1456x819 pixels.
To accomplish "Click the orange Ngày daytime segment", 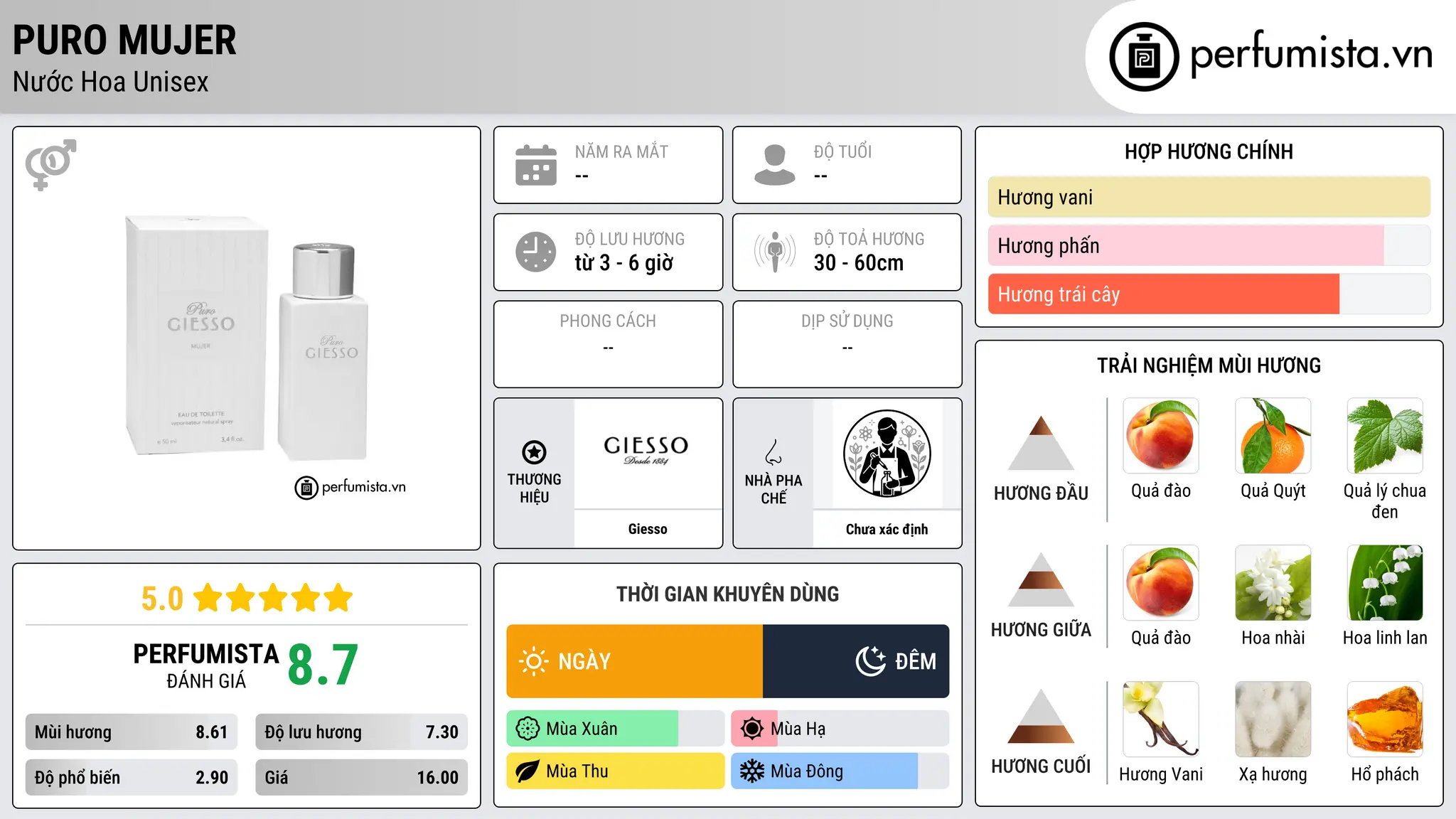I will [x=635, y=661].
